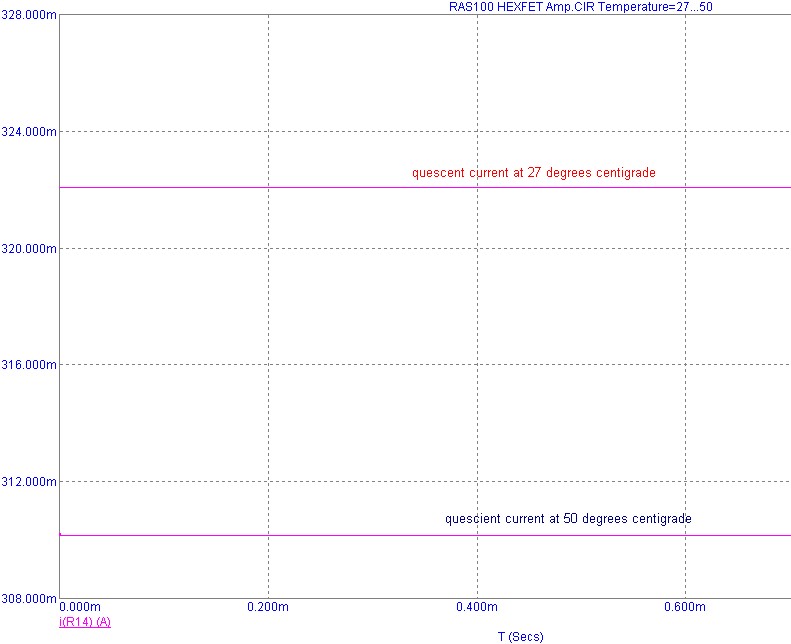
Task: Click the 0.400m x-axis label
Action: click(477, 607)
